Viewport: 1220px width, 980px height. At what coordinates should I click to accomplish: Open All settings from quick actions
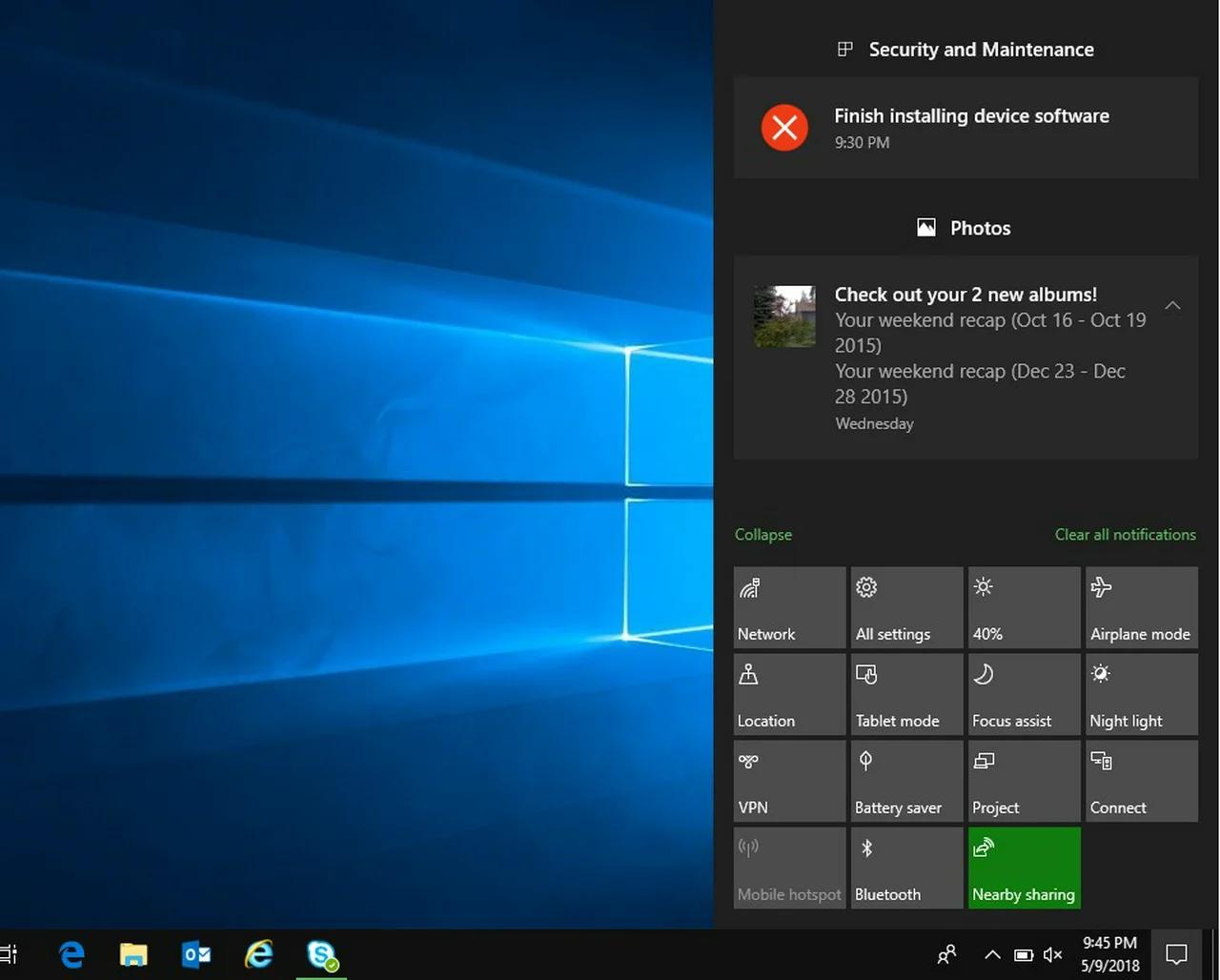click(905, 607)
